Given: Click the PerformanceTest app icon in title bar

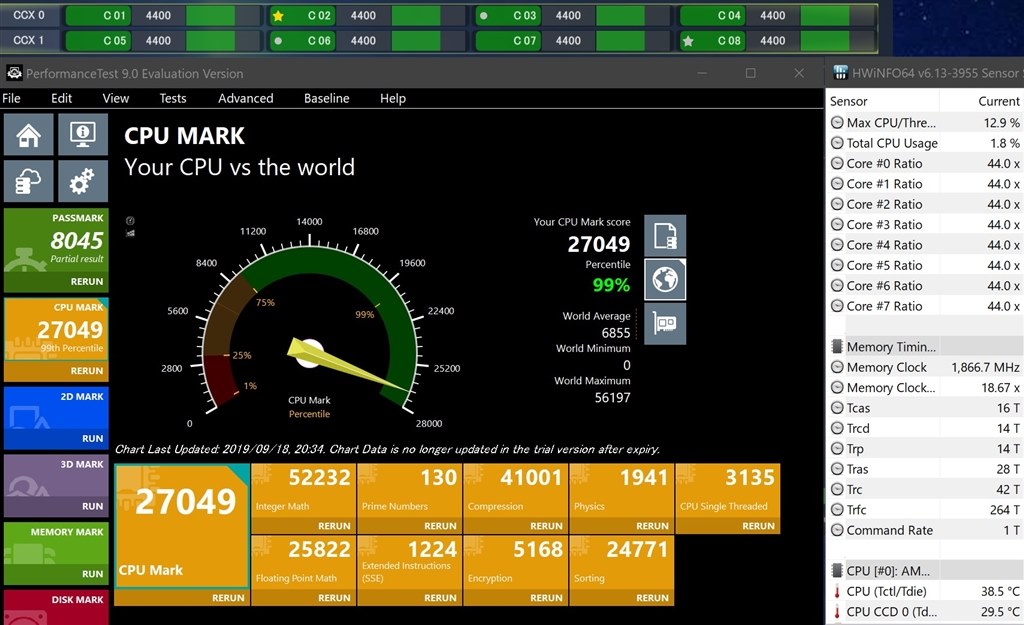Looking at the screenshot, I should [x=14, y=73].
